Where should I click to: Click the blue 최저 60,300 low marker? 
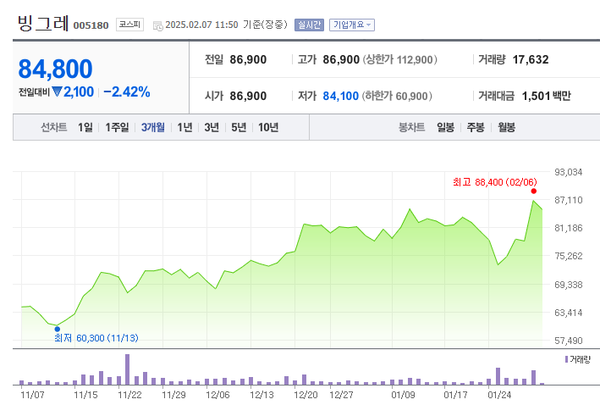57,328
